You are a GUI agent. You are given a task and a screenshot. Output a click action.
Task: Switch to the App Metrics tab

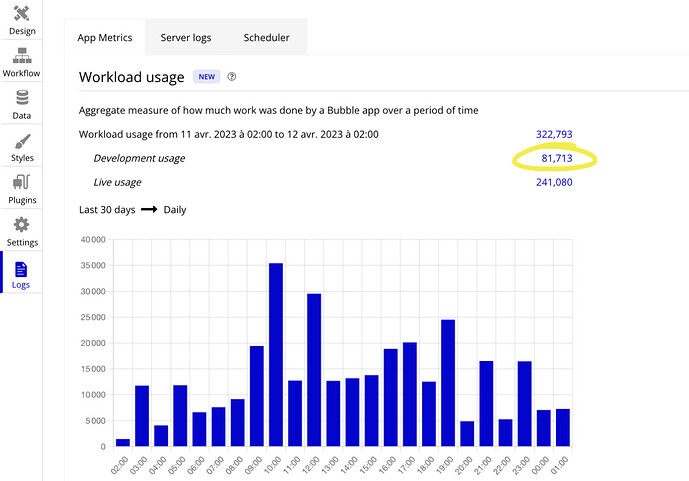point(105,37)
